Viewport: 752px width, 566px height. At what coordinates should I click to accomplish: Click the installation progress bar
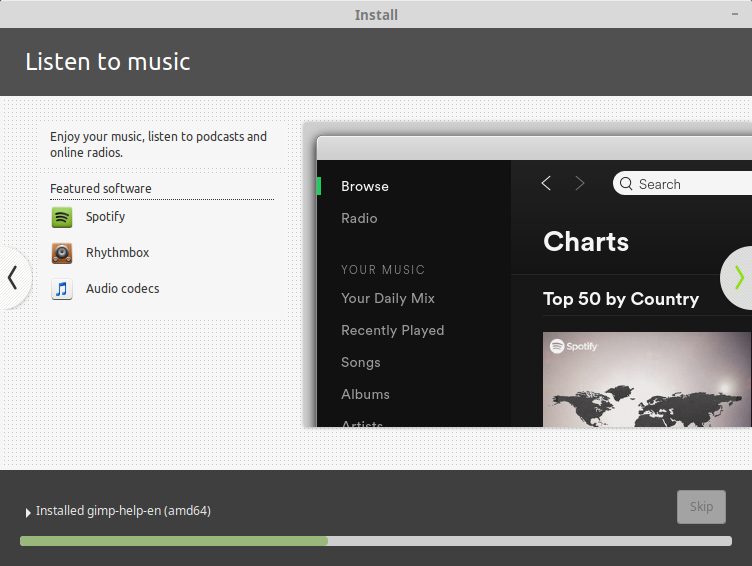pyautogui.click(x=375, y=541)
